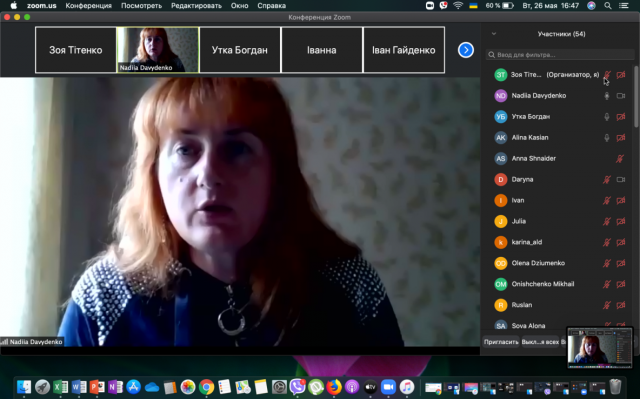Open Siri from the menu bar
The width and height of the screenshot is (640, 399).
coord(591,6)
